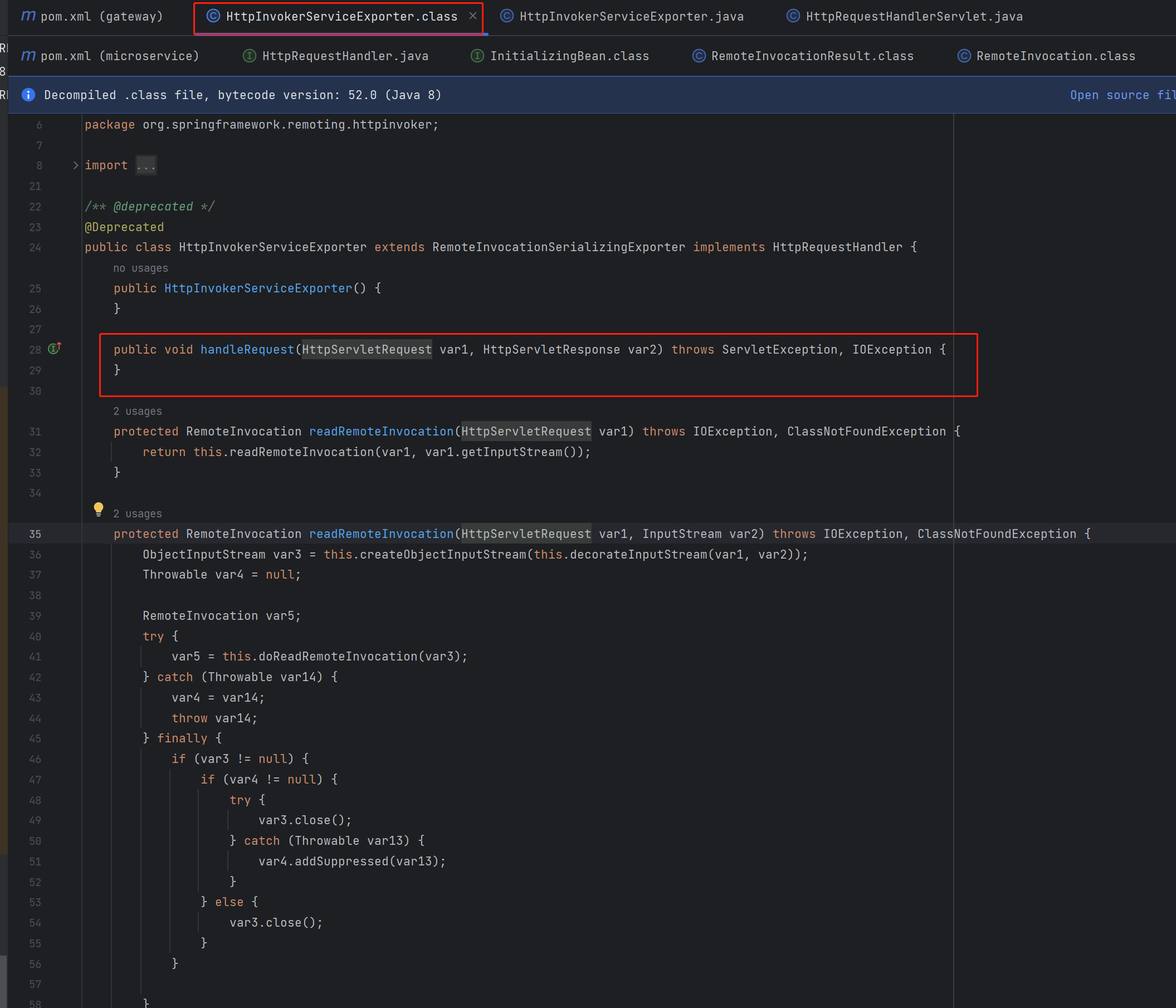Click the class icon on HttpRequestHandlerServlet.java tab
Image resolution: width=1176 pixels, height=1008 pixels.
(793, 16)
